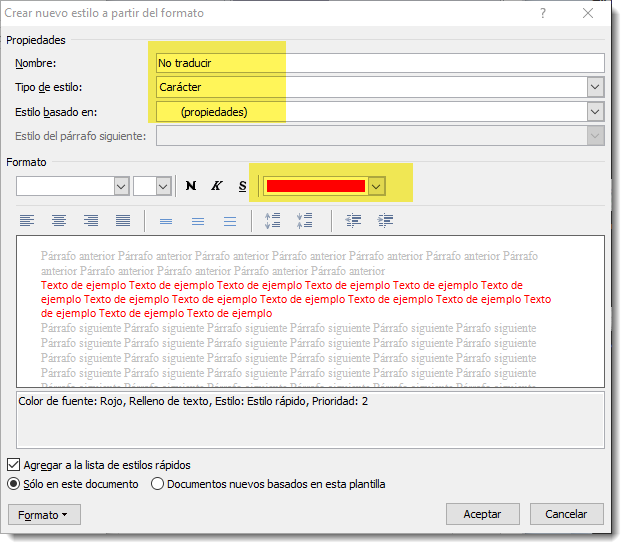The width and height of the screenshot is (627, 549).
Task: Toggle Agregar a la lista de estilos rápidos
Action: (14, 465)
